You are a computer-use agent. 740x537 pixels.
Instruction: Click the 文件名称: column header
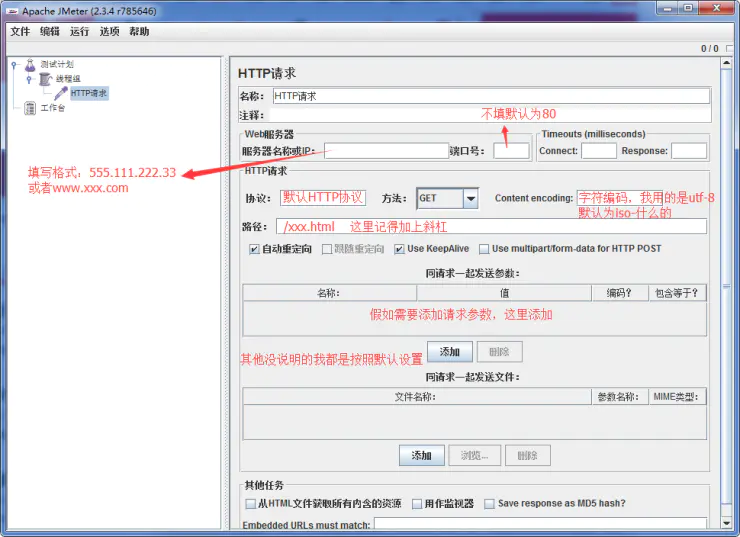[417, 397]
